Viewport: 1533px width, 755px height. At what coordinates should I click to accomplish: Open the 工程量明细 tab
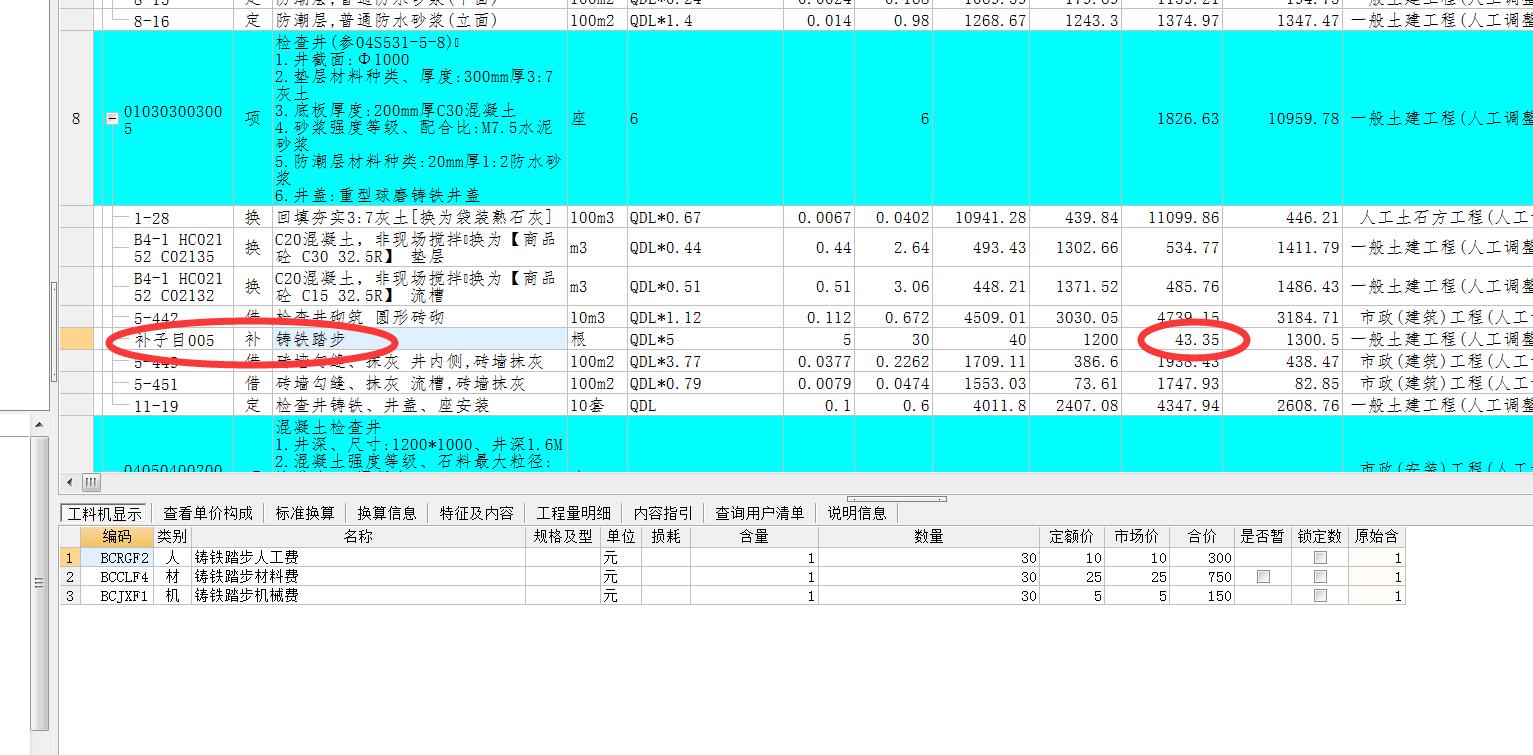pos(573,513)
